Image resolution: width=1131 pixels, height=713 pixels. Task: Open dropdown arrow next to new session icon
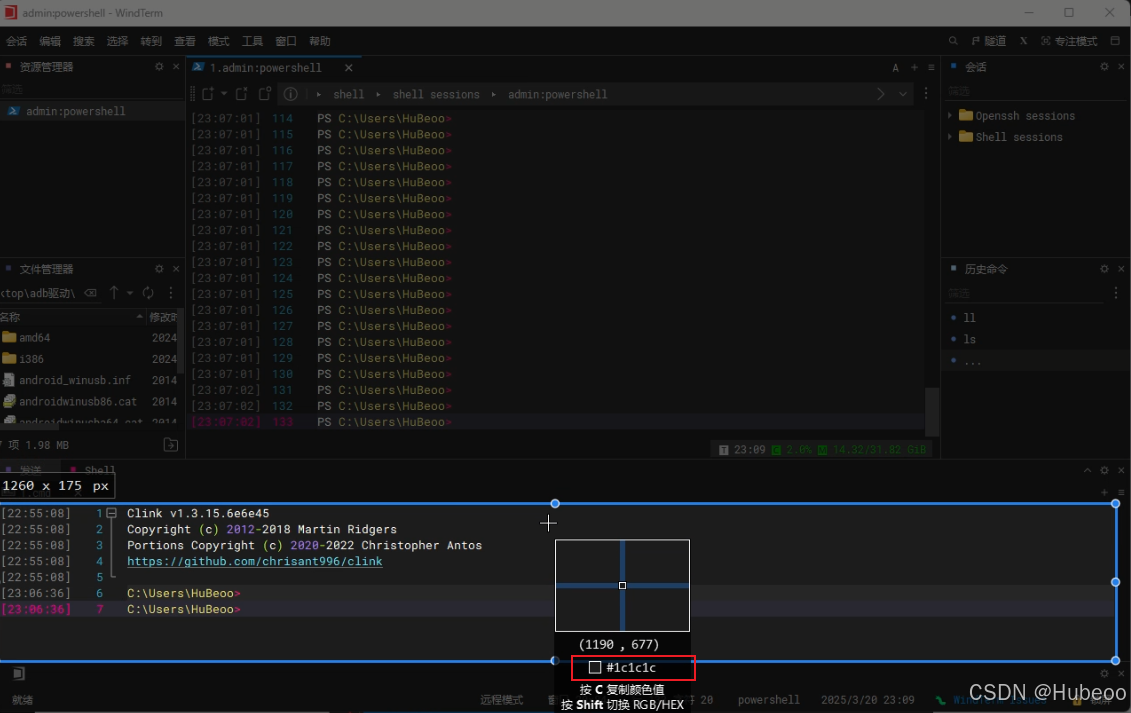click(224, 94)
